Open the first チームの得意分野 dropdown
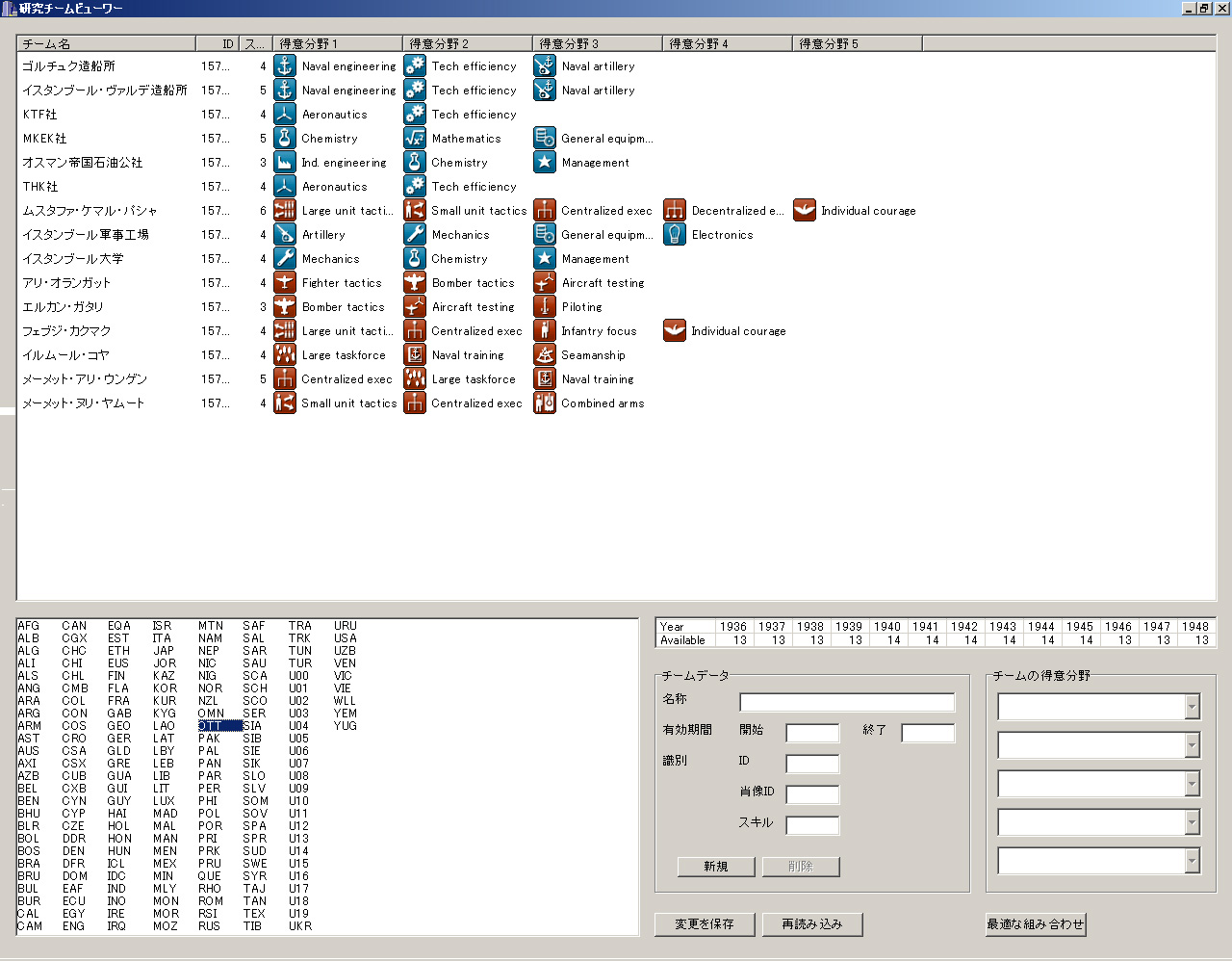Viewport: 1232px width, 961px height. [1193, 707]
